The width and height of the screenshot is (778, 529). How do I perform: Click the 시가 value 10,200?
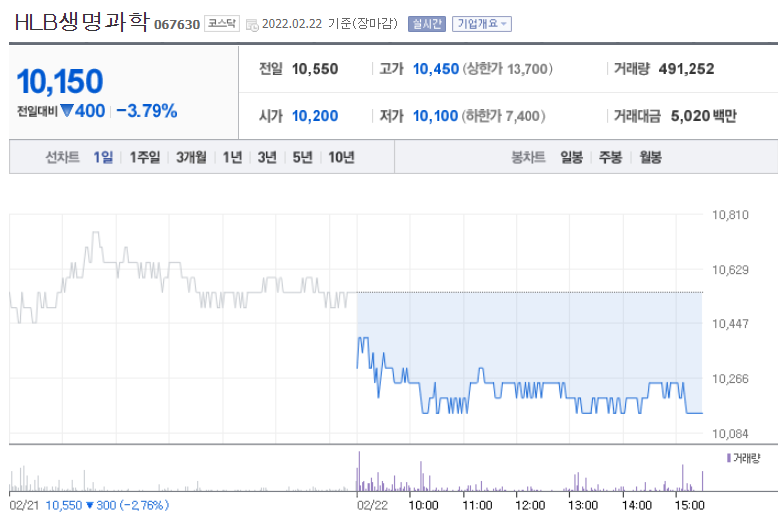315,116
